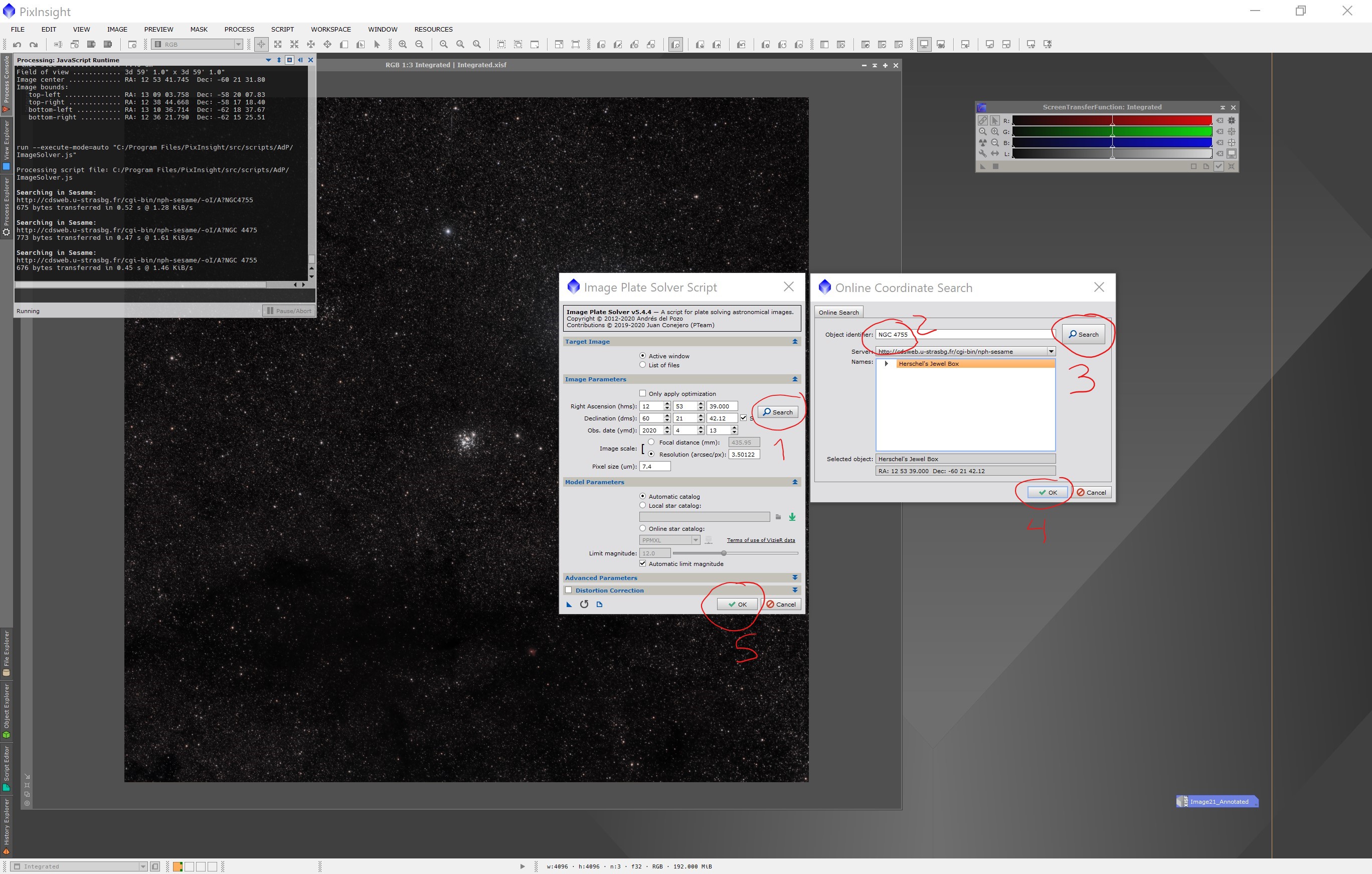Screen dimensions: 1372x874
Task: Select the Pan mode cross-arrows tool
Action: tap(327, 45)
